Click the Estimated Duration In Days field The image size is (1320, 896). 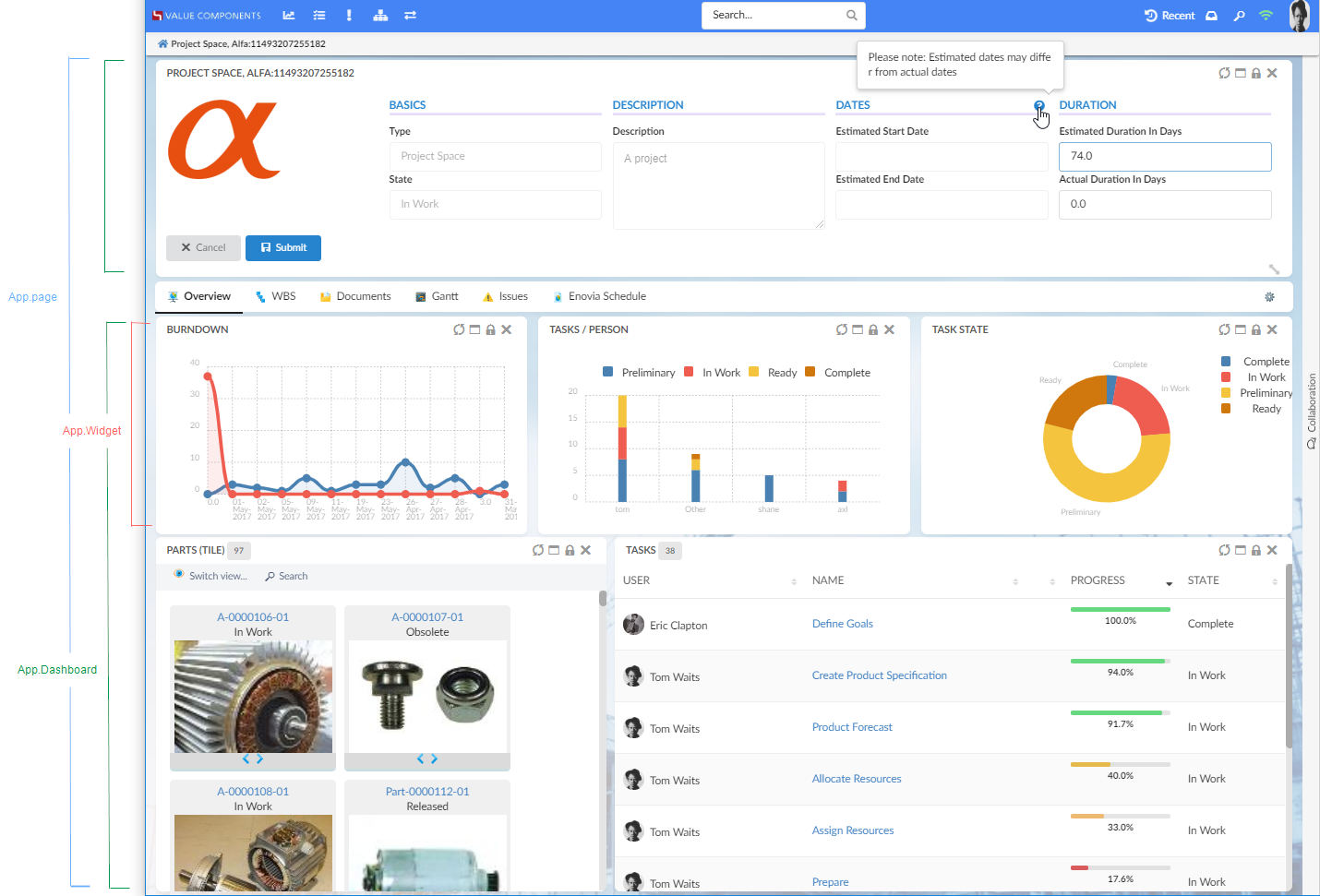(1164, 157)
